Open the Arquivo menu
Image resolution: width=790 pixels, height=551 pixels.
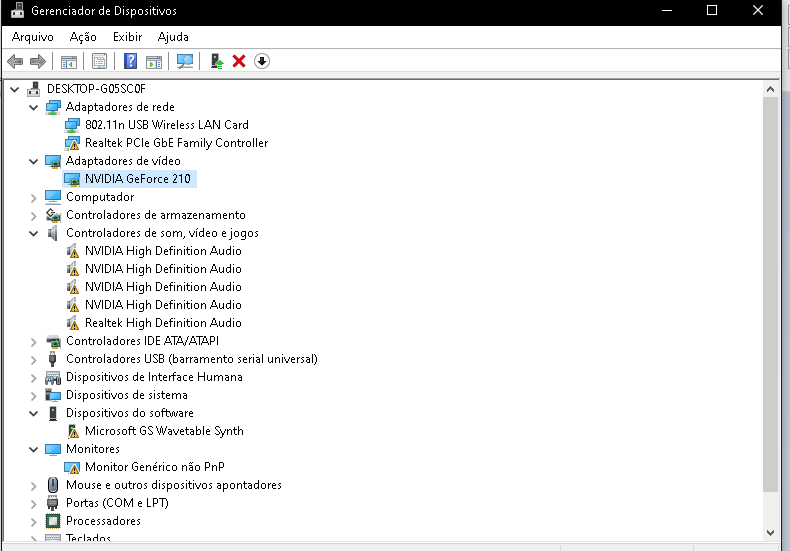33,37
